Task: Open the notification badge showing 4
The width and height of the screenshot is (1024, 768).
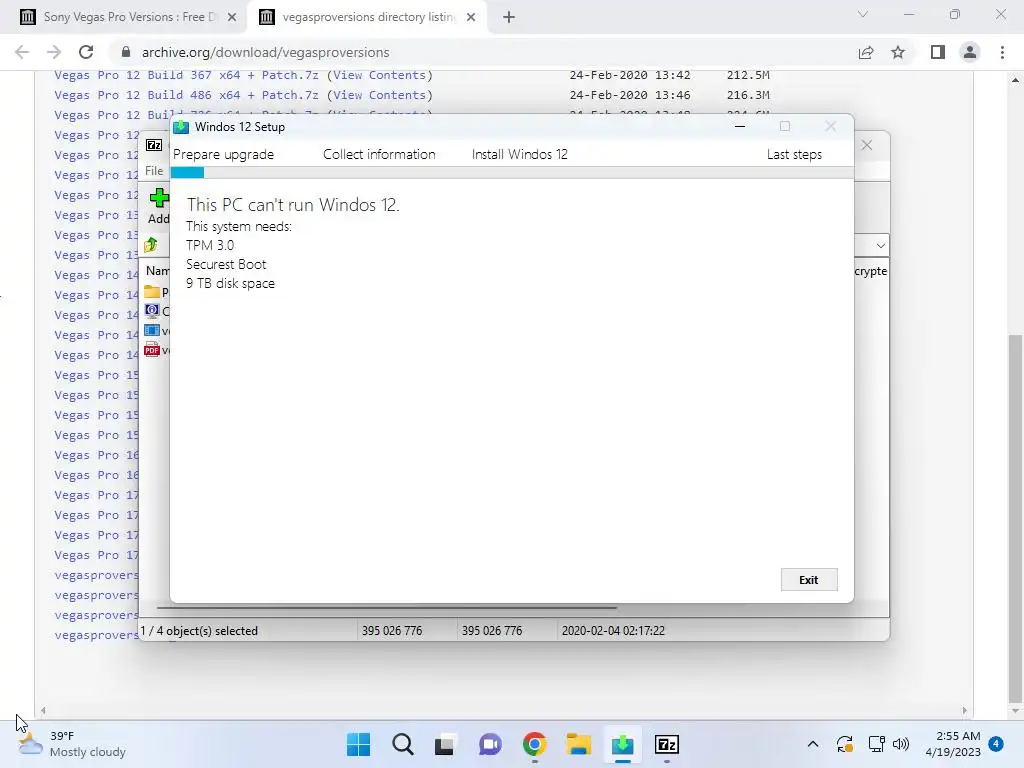Action: tap(996, 744)
